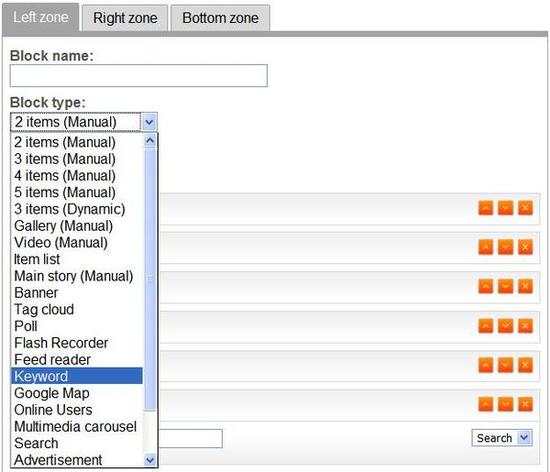Click move-down arrow icon in last block row
This screenshot has width=550, height=472.
click(505, 404)
